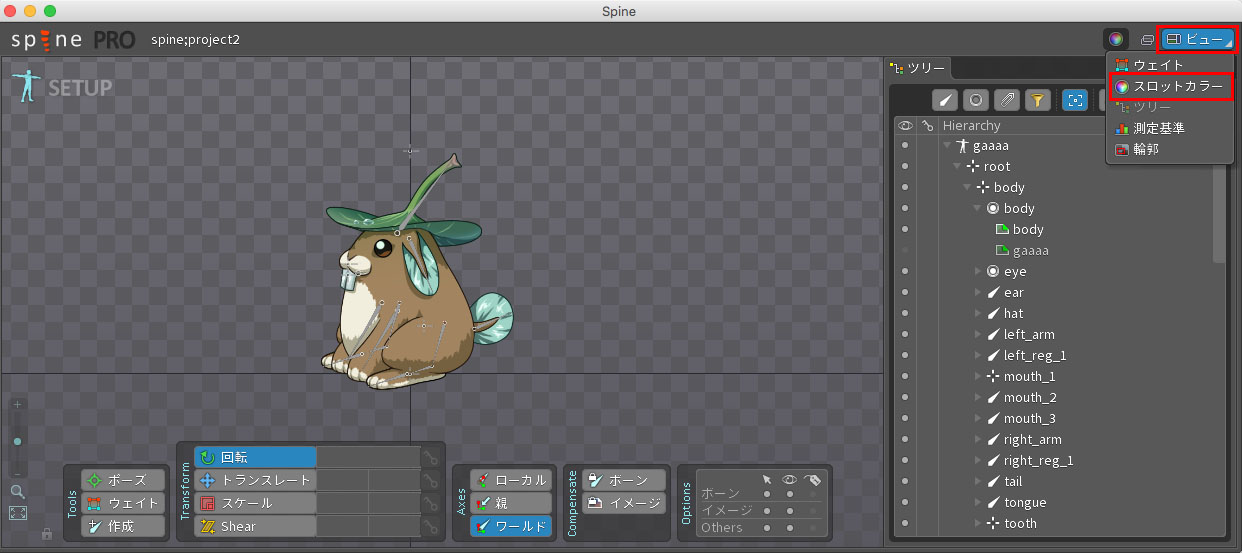Viewport: 1242px width, 553px height.
Task: Choose スロットカラー from the view menu
Action: coord(1170,87)
